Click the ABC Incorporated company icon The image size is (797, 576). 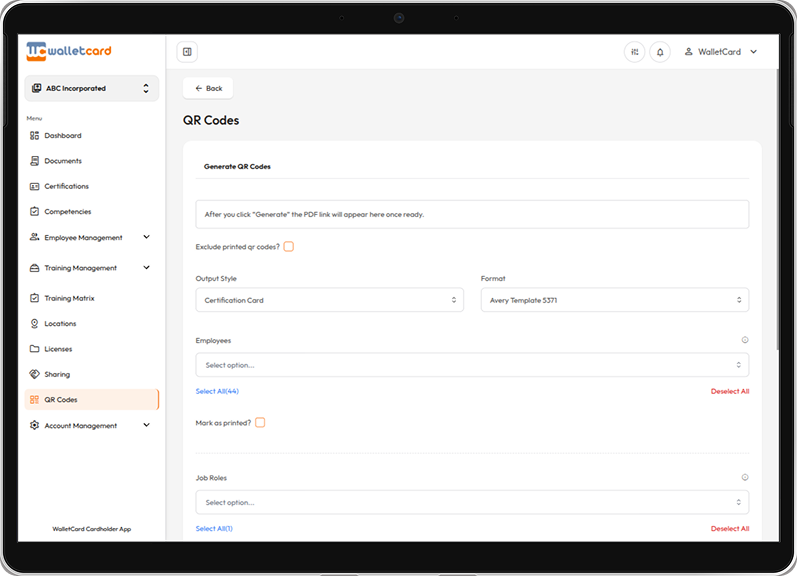point(37,88)
